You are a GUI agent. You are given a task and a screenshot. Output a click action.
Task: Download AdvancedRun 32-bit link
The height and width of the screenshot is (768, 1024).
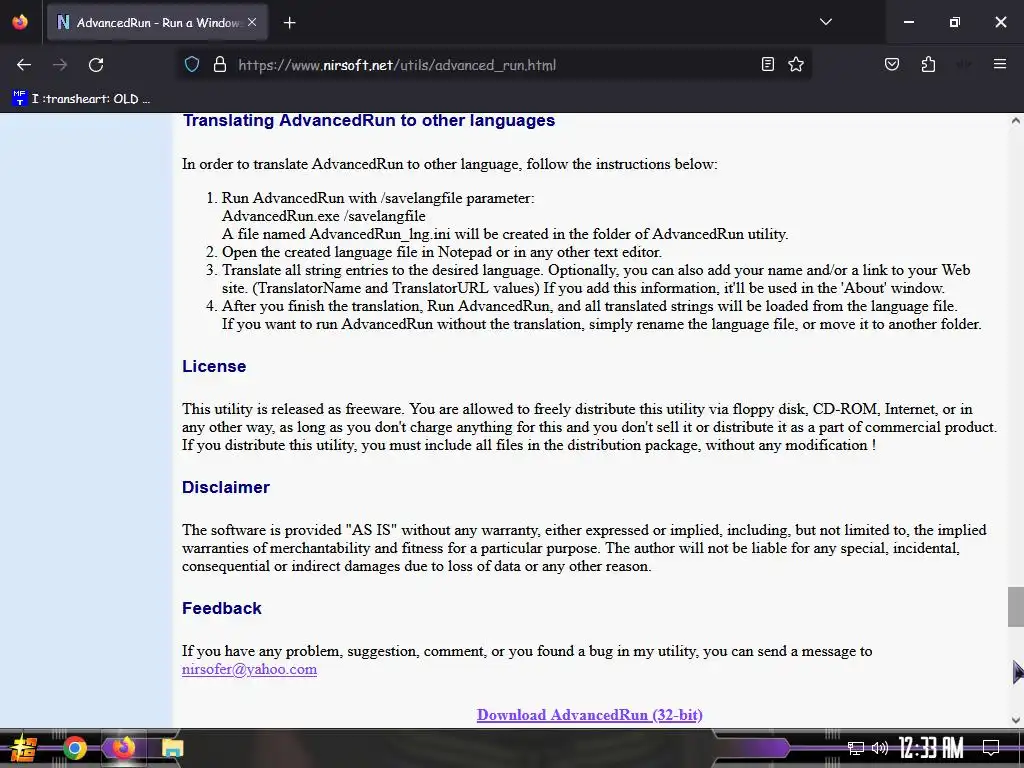[x=590, y=715]
